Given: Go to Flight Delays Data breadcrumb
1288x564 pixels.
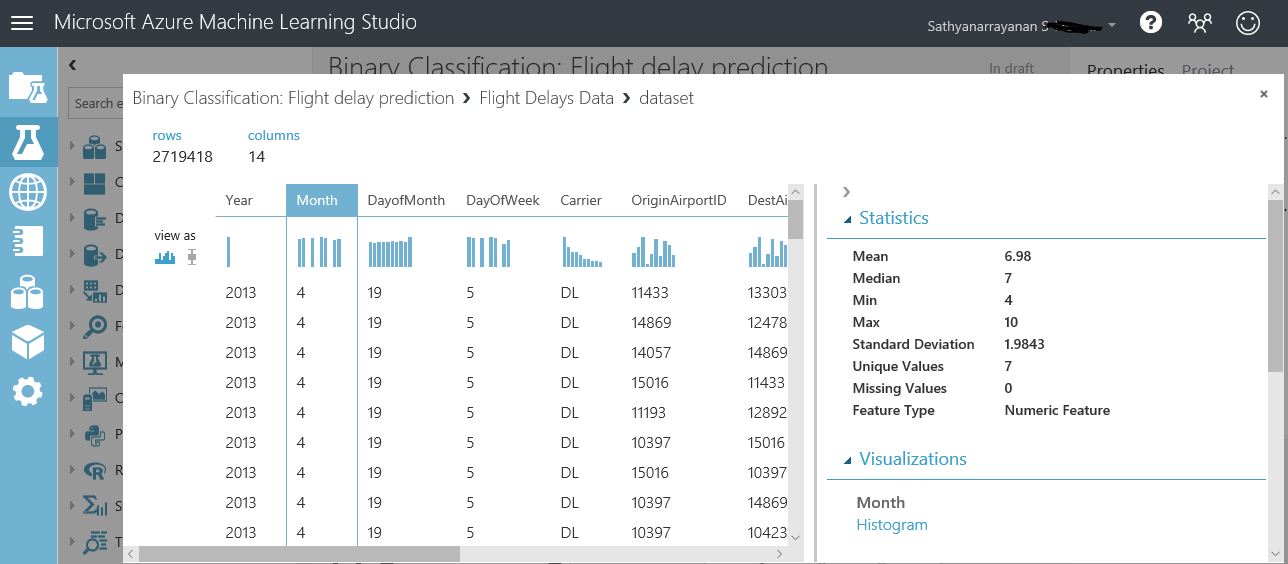Looking at the screenshot, I should pyautogui.click(x=546, y=98).
